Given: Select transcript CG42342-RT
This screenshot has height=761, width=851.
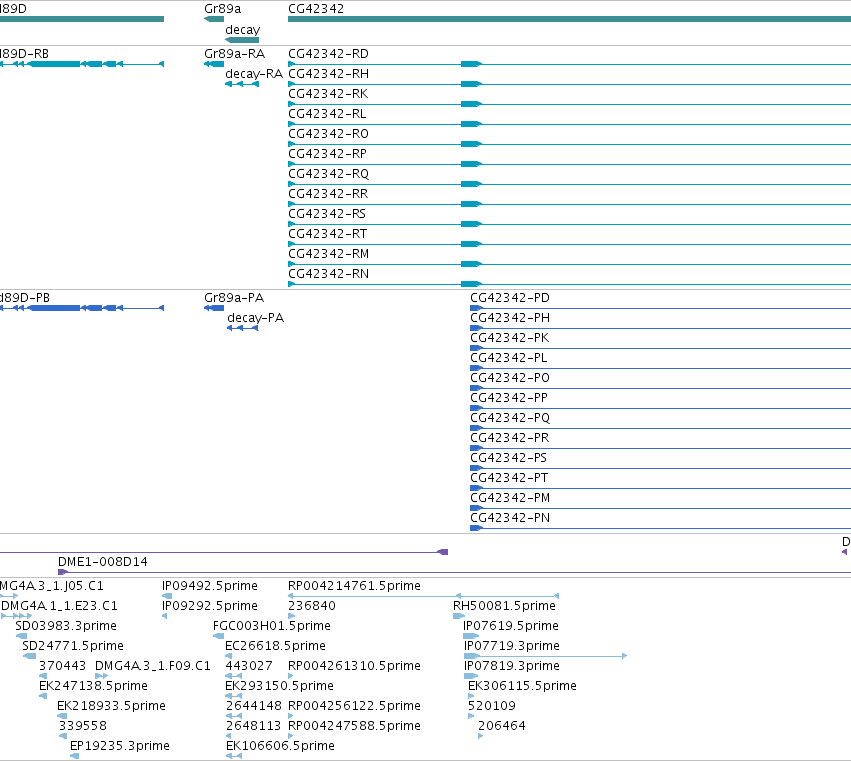Looking at the screenshot, I should pyautogui.click(x=327, y=234).
